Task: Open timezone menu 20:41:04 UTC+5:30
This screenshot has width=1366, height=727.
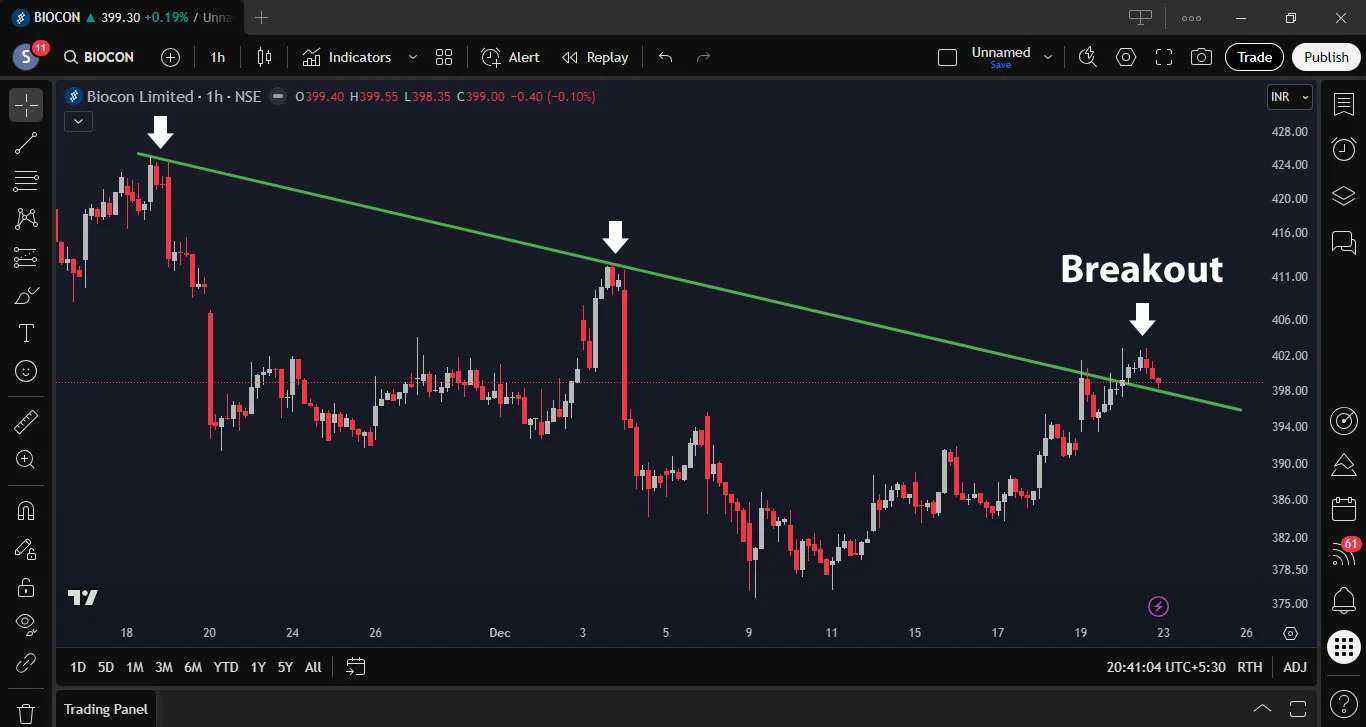Action: 1166,667
